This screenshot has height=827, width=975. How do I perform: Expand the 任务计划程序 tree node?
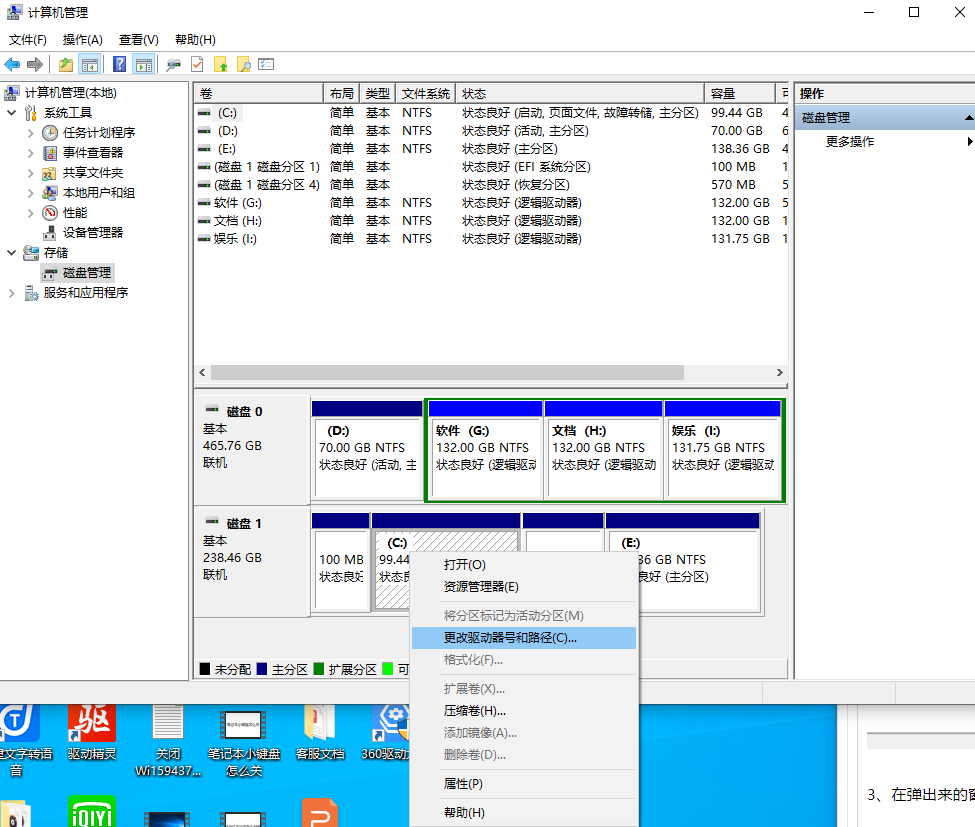(30, 133)
